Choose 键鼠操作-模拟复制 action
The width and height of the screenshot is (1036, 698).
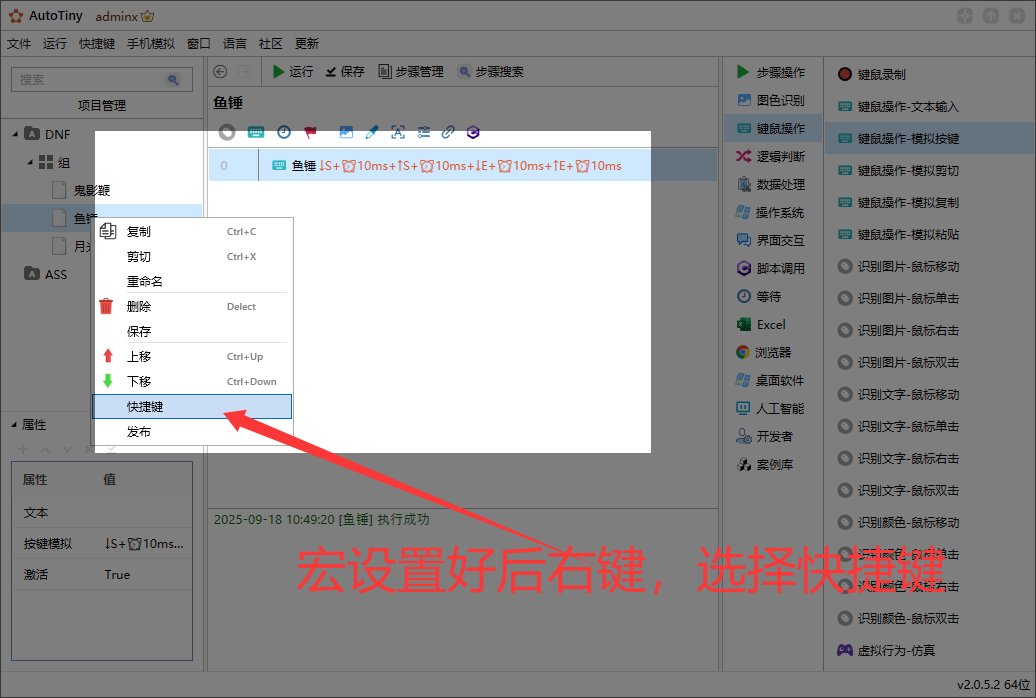(x=899, y=202)
